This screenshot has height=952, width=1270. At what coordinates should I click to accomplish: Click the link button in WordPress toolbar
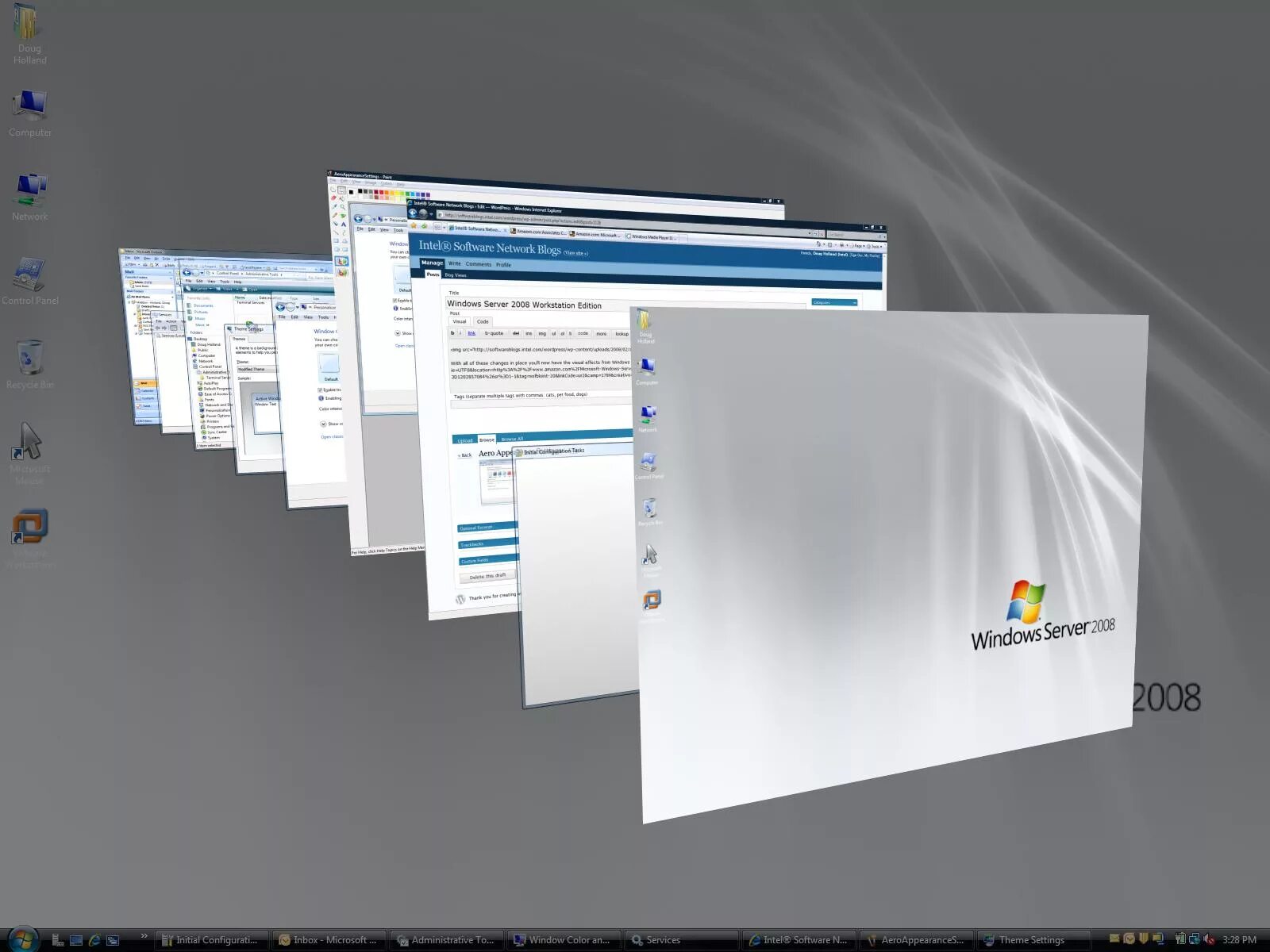click(471, 333)
